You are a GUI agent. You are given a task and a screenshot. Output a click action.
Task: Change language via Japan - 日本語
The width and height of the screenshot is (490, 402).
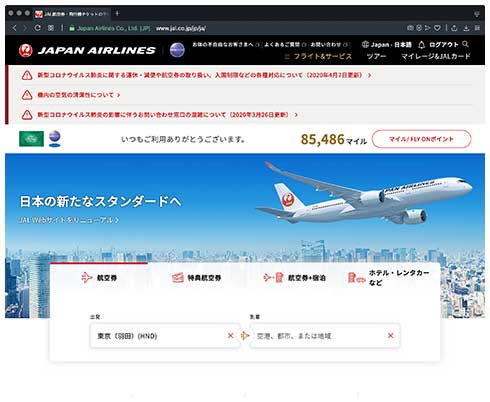391,44
